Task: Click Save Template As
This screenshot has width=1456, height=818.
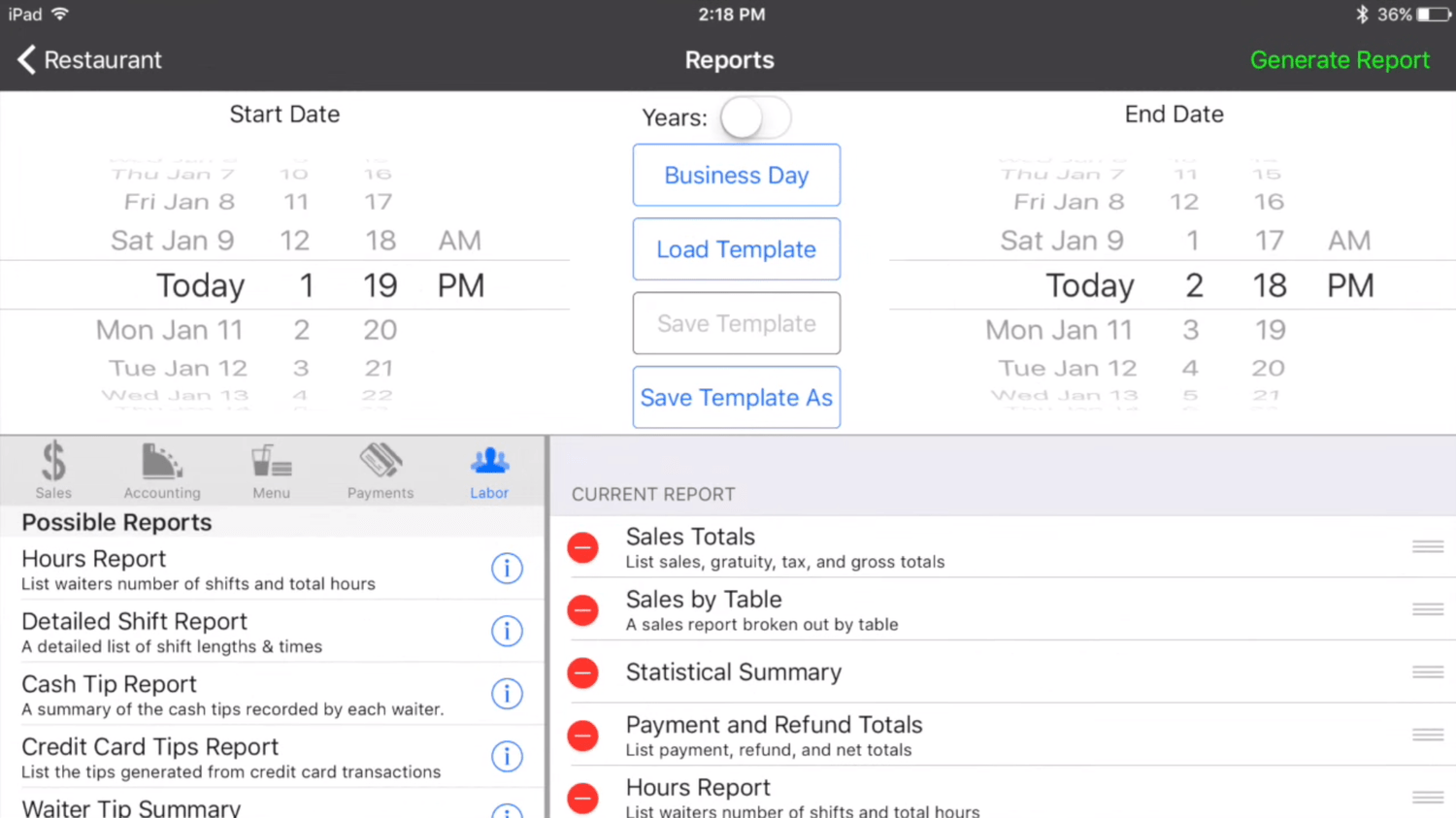Action: [x=736, y=397]
